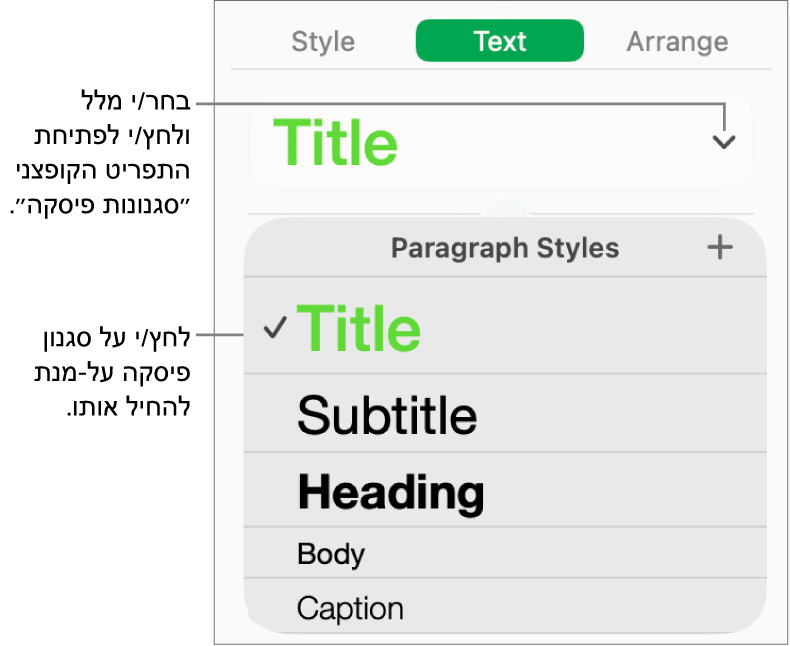Open the Arrange tab
The image size is (790, 646).
point(677,42)
